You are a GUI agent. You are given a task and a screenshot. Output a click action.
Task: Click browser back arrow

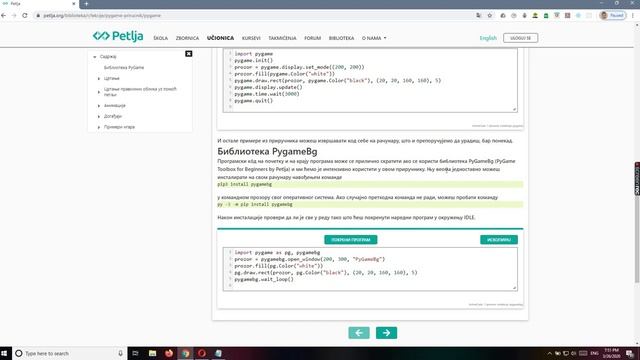[x=4, y=16]
